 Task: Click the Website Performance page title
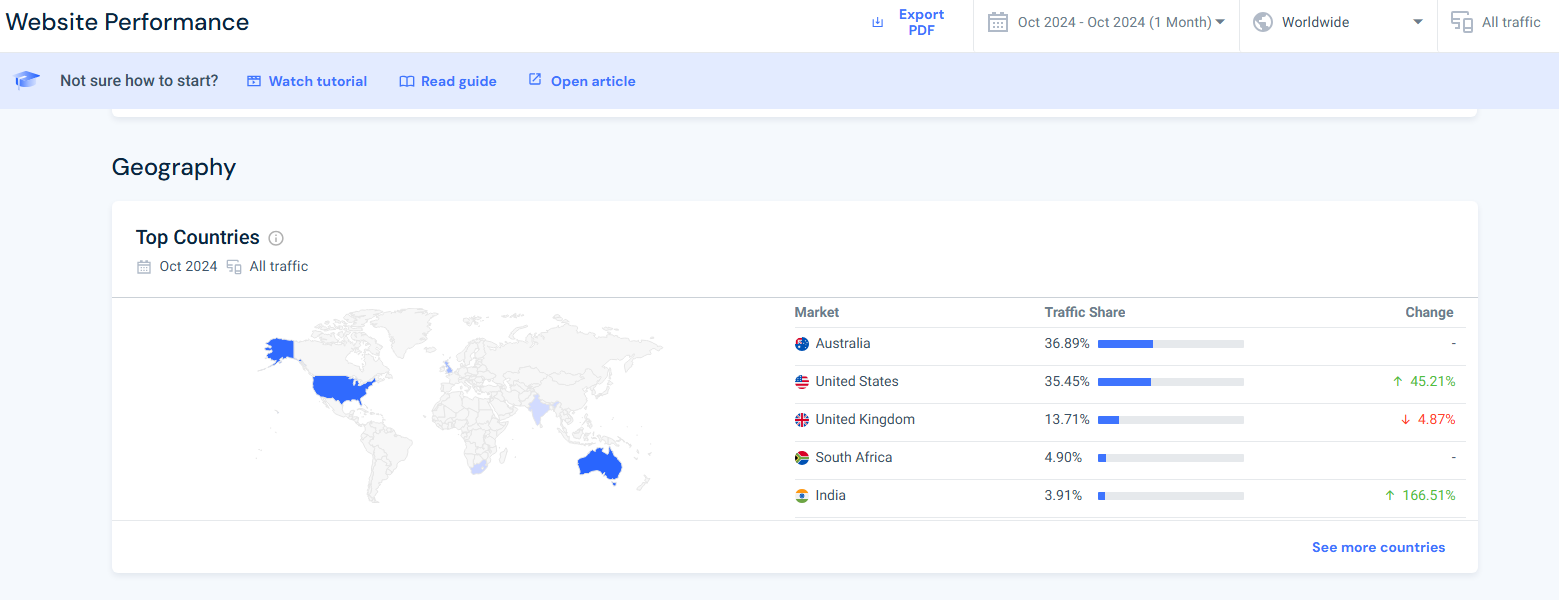[x=128, y=21]
